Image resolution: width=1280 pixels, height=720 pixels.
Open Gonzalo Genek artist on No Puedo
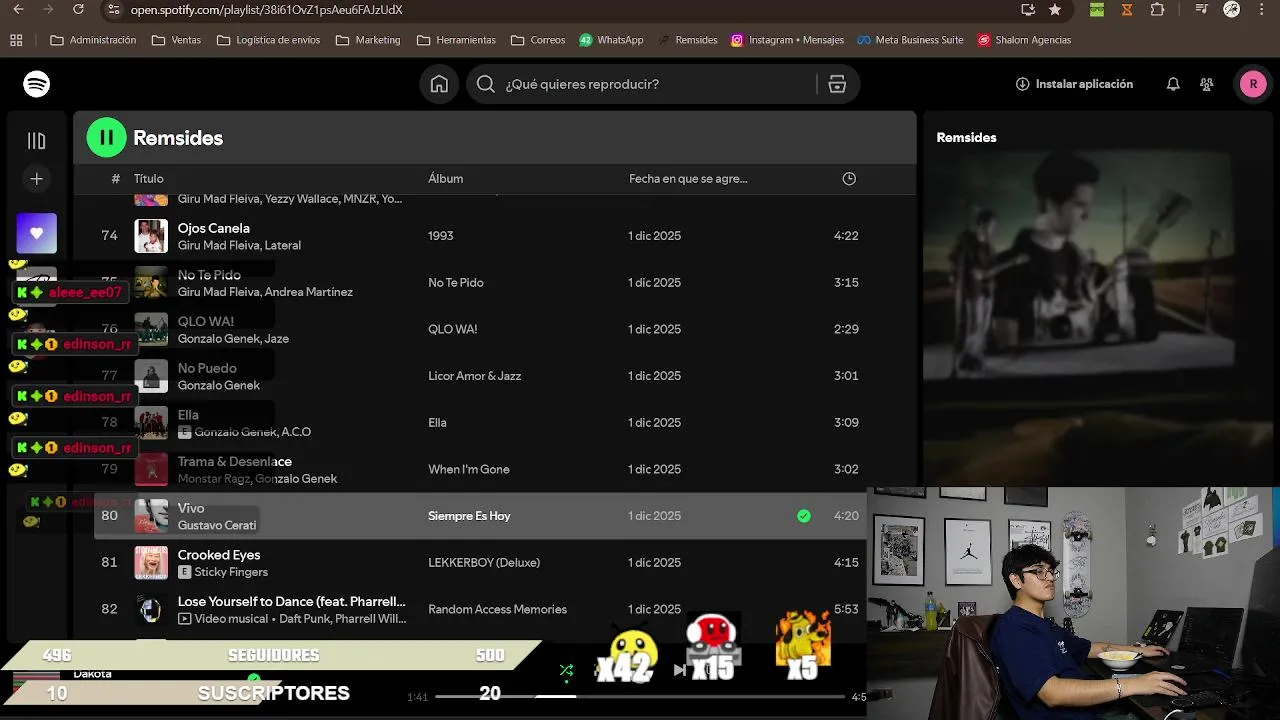(219, 385)
